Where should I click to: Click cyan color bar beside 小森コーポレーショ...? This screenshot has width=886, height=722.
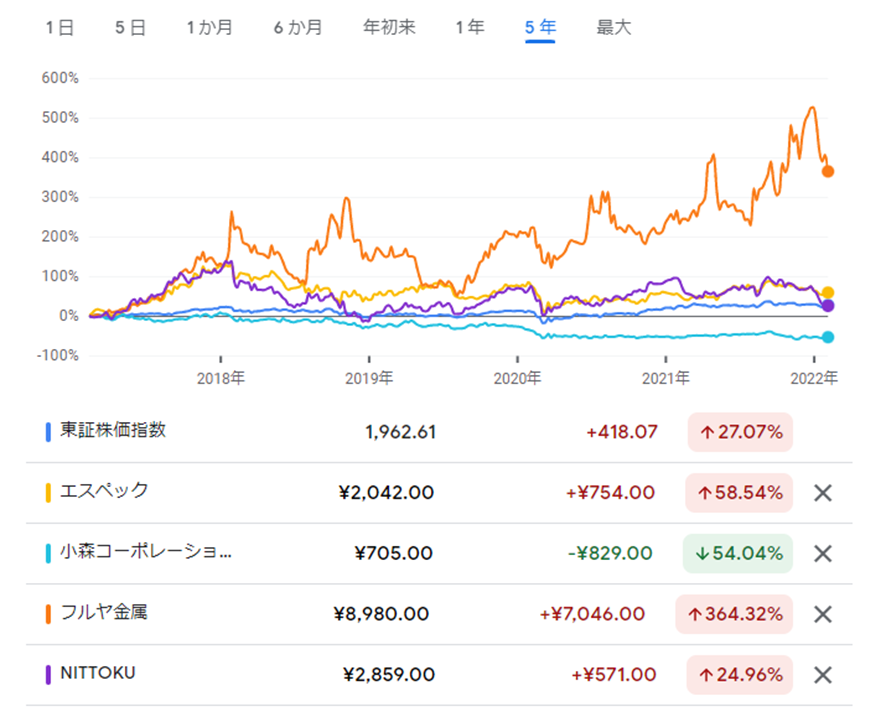coord(48,553)
